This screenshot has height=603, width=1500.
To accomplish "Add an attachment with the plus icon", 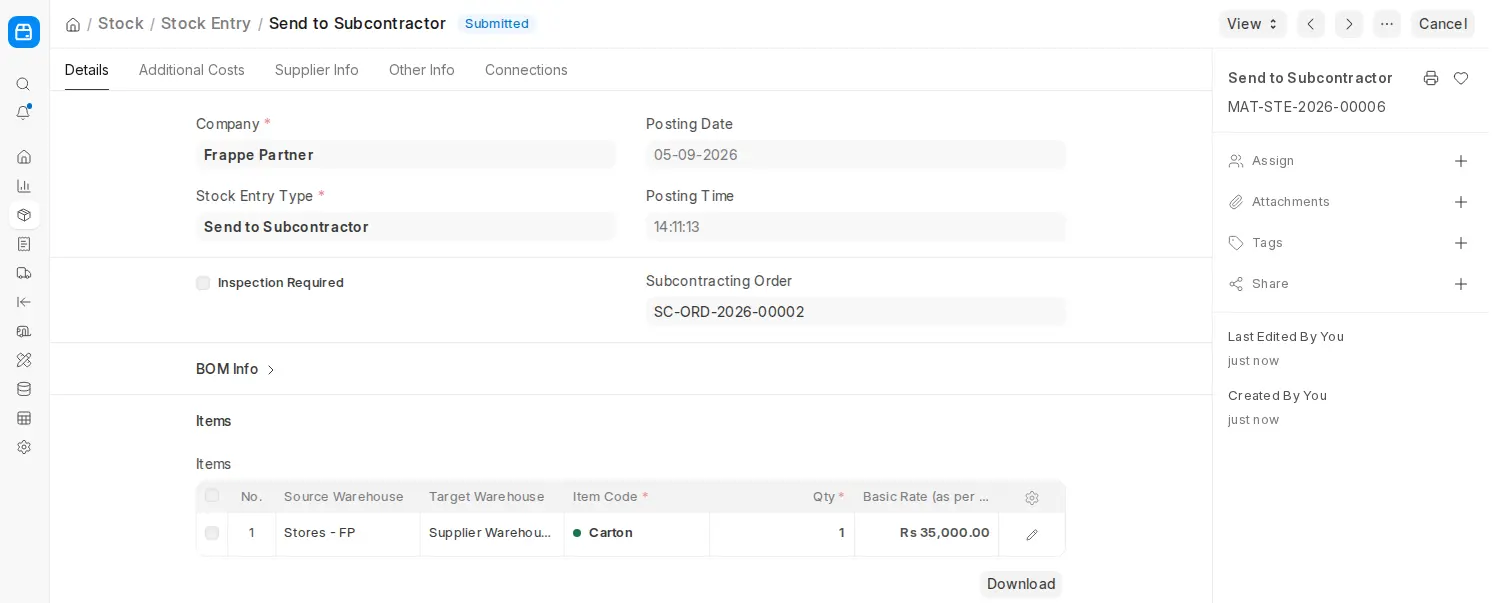I will click(1461, 202).
